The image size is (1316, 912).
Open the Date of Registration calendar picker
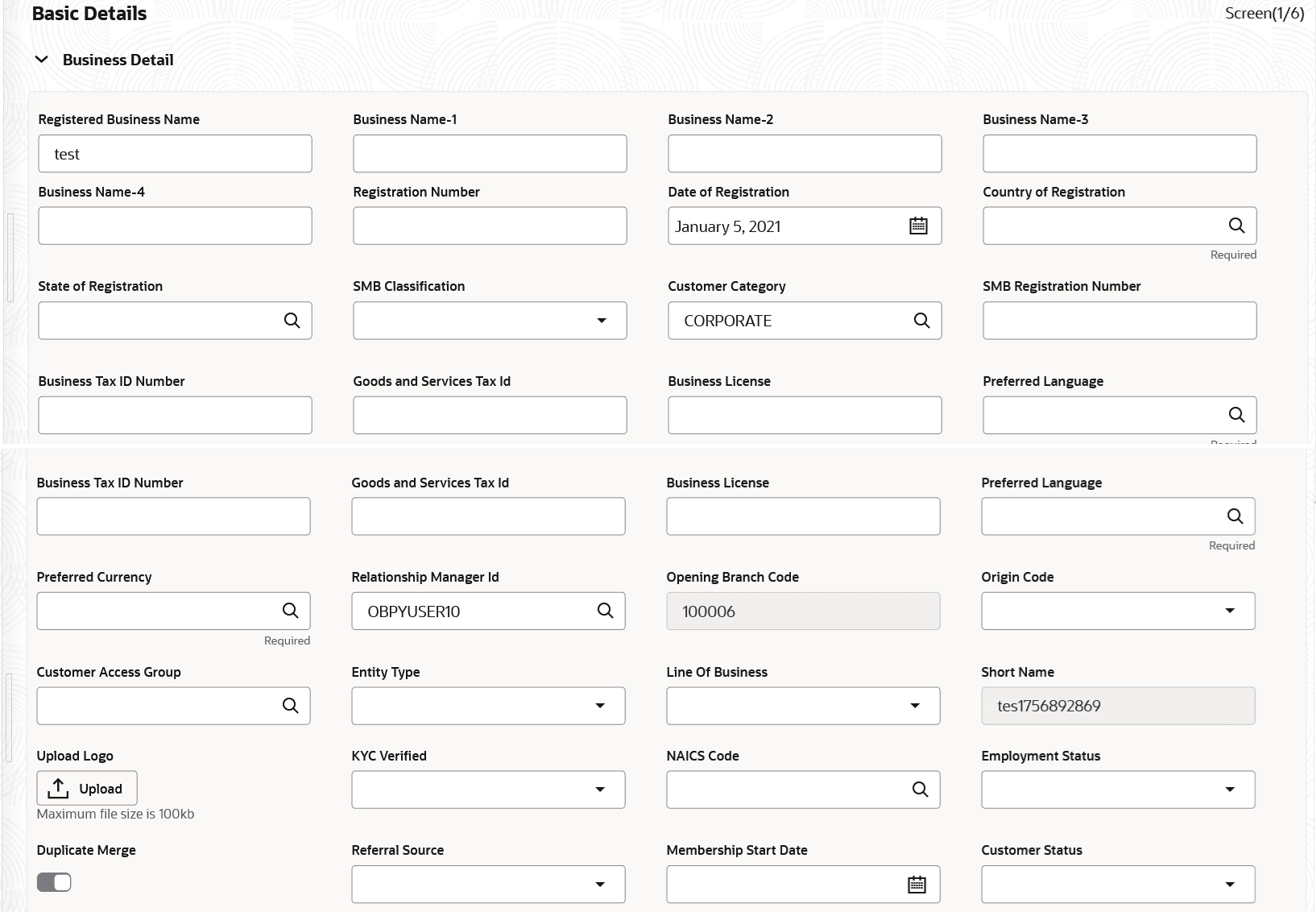coord(918,226)
